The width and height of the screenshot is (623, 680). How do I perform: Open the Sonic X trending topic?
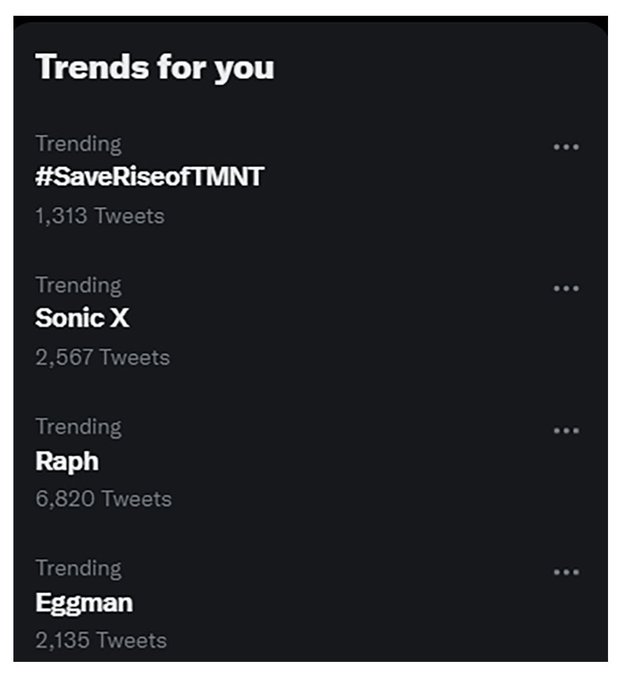[82, 319]
